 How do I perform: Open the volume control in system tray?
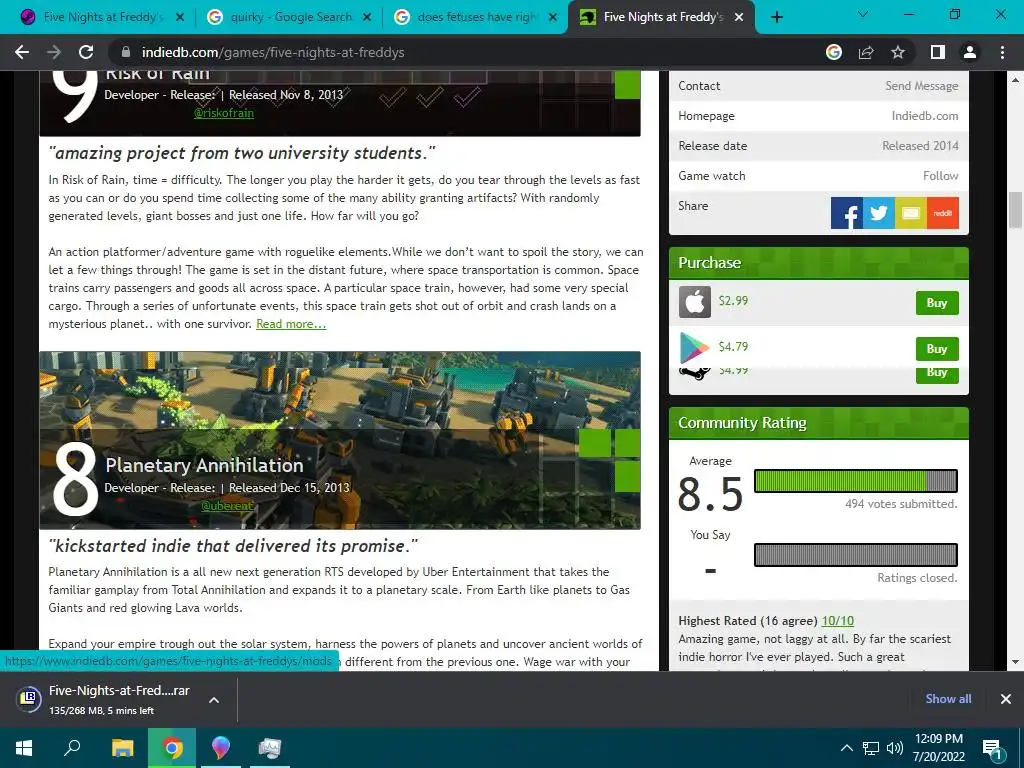click(895, 748)
